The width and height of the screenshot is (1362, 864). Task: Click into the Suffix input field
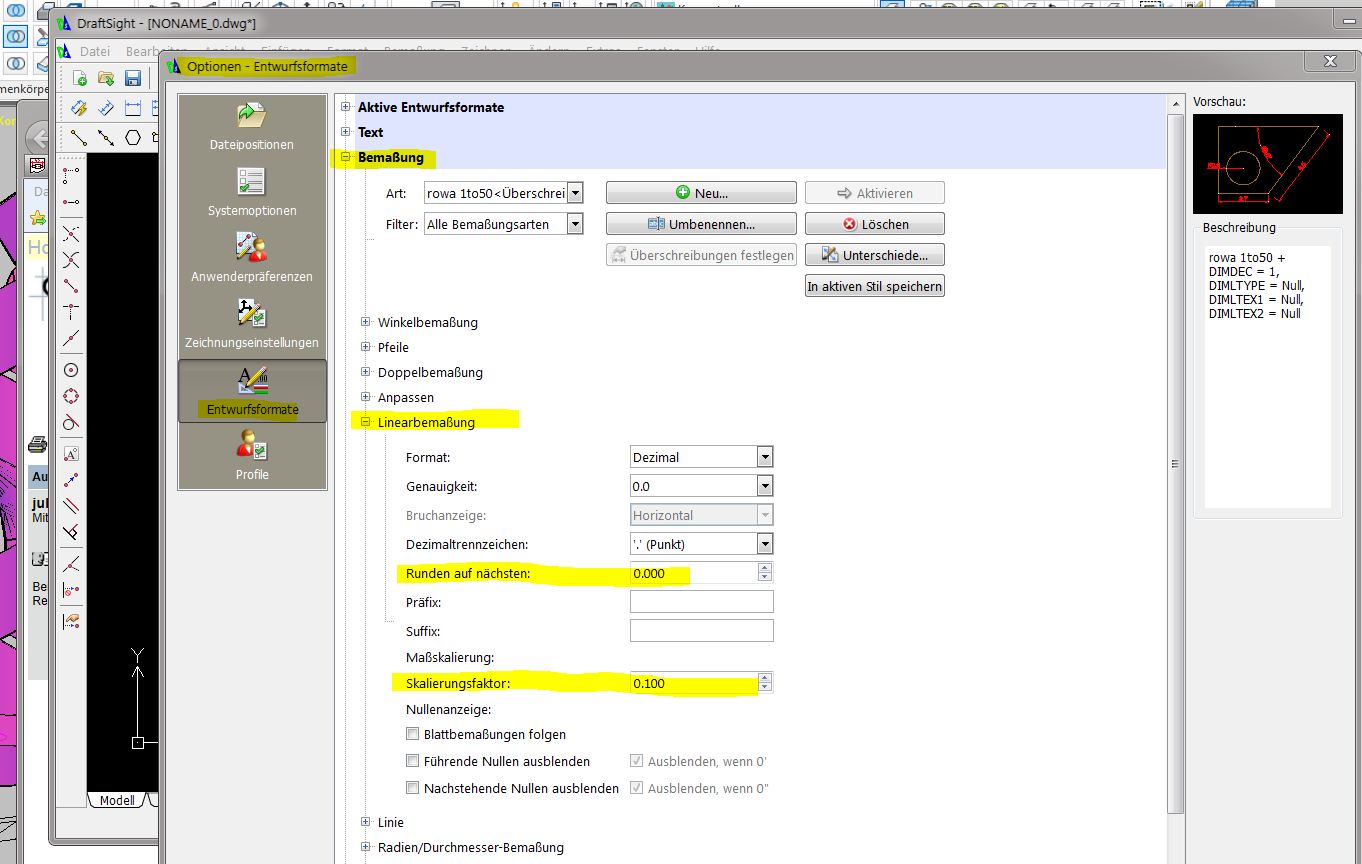coord(702,631)
